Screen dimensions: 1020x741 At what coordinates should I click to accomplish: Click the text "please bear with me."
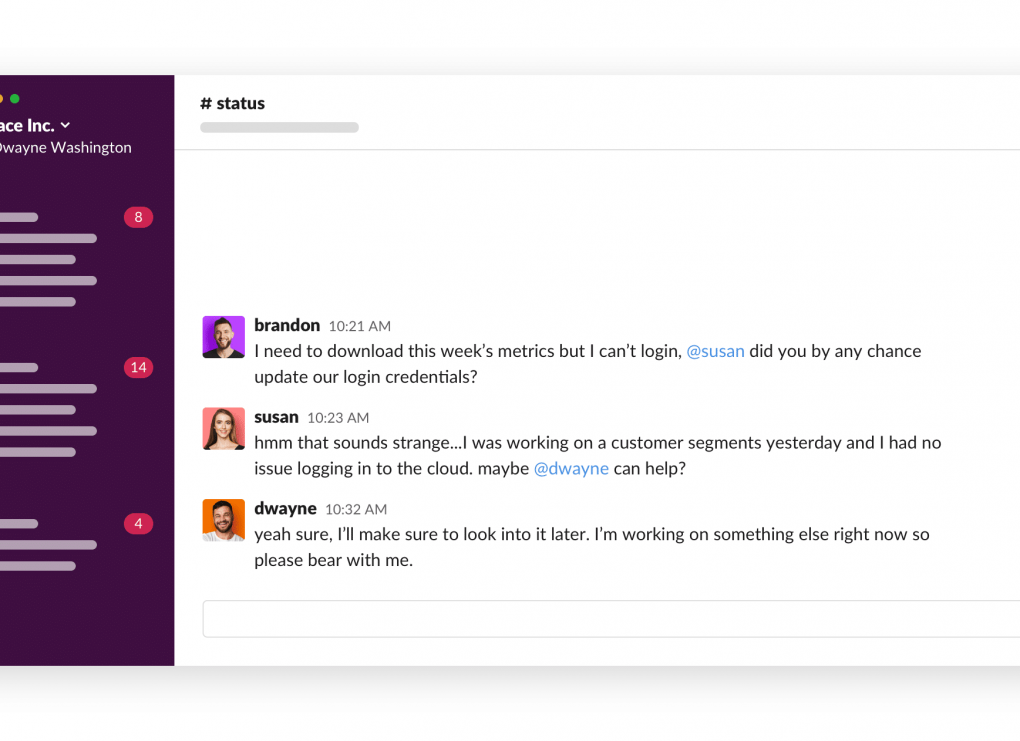coord(334,560)
